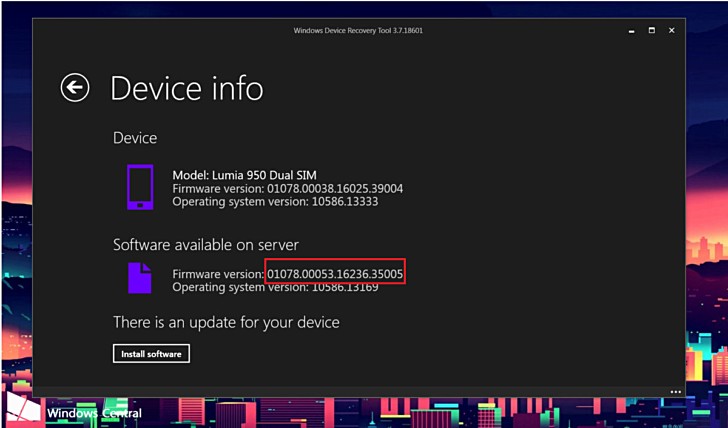Click the window title 'Windows Device Recovery Tool 3.7.18601'
Image resolution: width=728 pixels, height=428 pixels.
358,31
